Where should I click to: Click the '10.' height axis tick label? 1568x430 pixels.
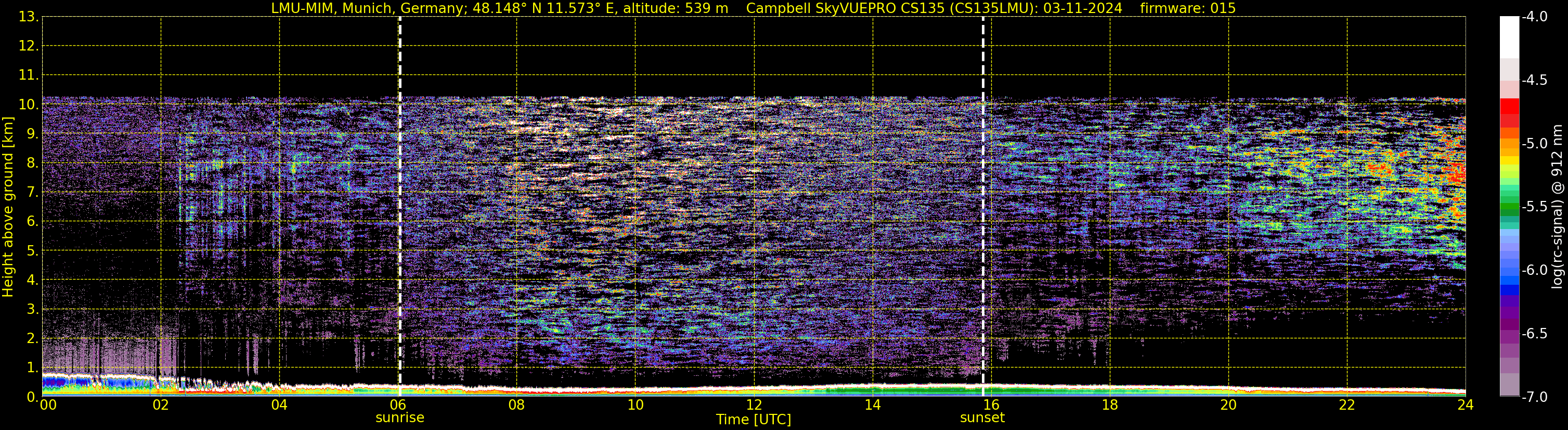[29, 105]
